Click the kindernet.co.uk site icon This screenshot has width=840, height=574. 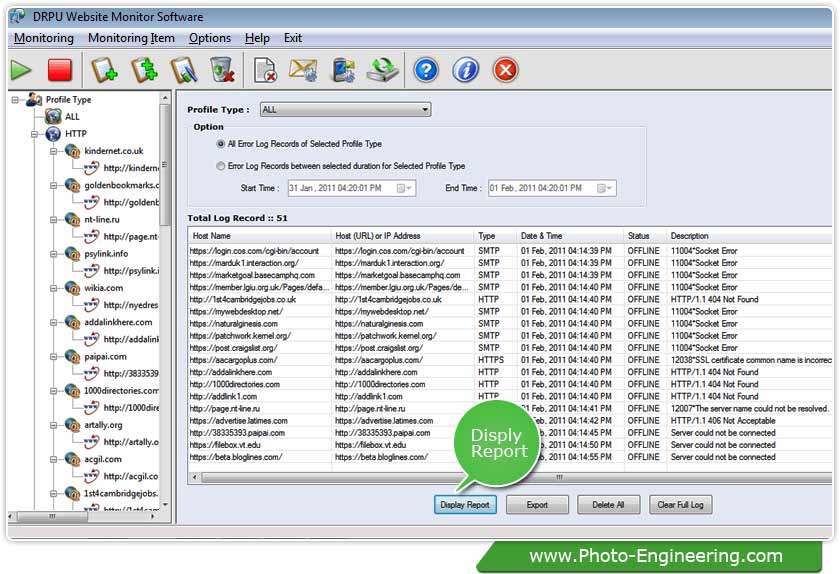tap(72, 151)
